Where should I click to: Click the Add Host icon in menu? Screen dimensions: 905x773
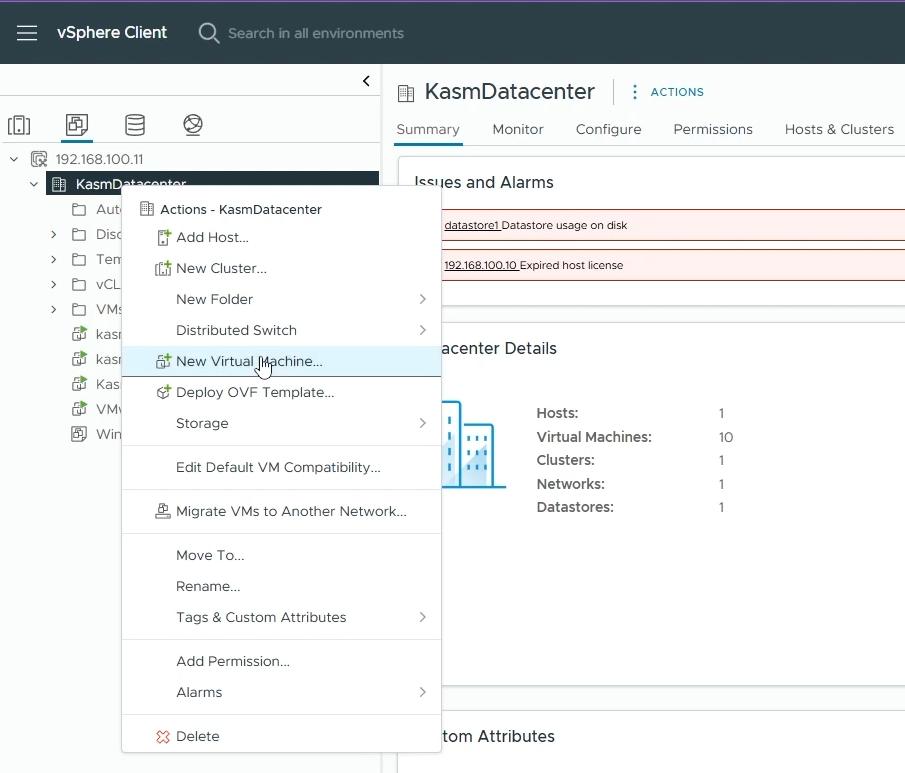click(x=163, y=238)
